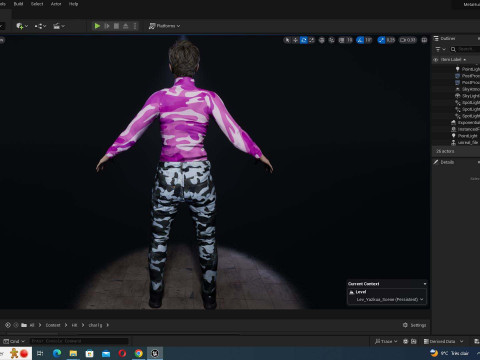This screenshot has width=480, height=360.
Task: Open the Trace dropdown in status bar
Action: (386, 341)
